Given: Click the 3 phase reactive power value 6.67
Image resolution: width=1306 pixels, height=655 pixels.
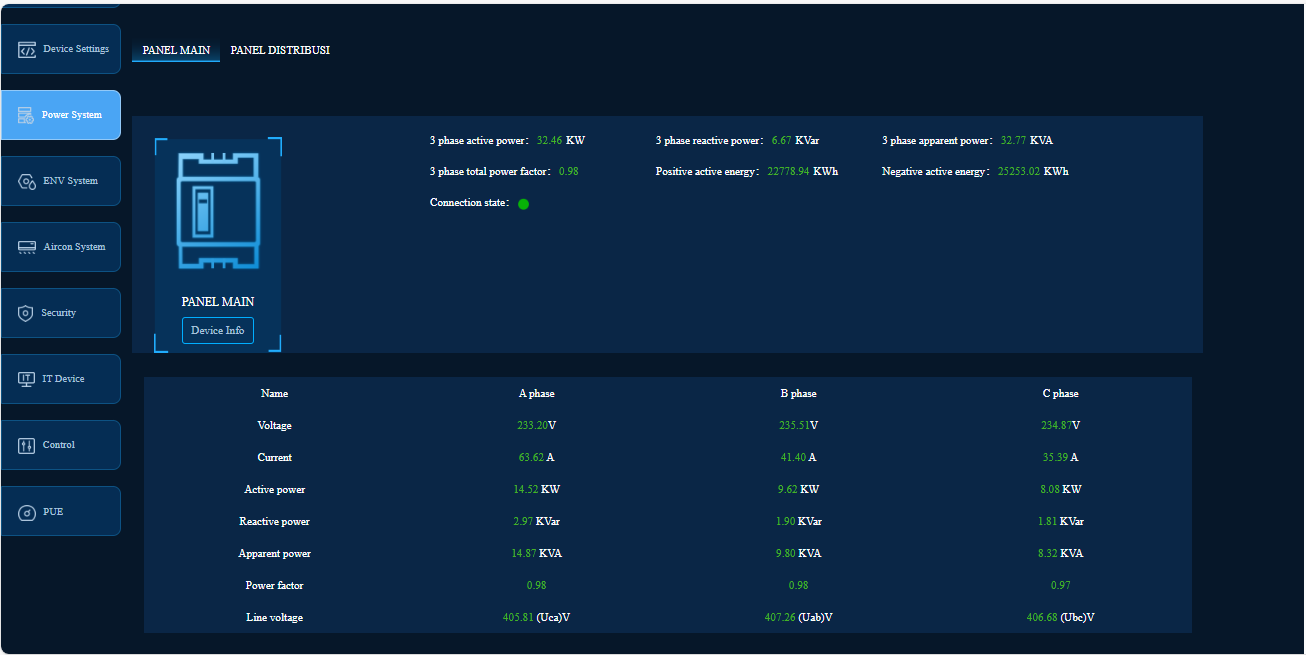Looking at the screenshot, I should (x=782, y=141).
